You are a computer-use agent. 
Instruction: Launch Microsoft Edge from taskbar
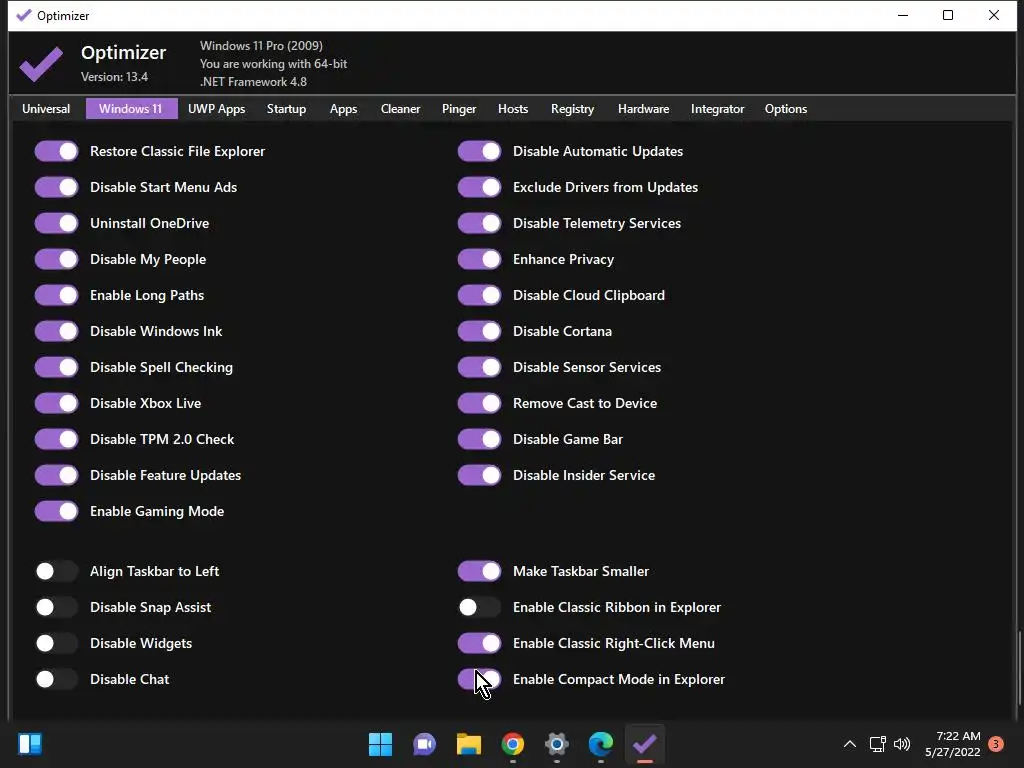tap(600, 744)
